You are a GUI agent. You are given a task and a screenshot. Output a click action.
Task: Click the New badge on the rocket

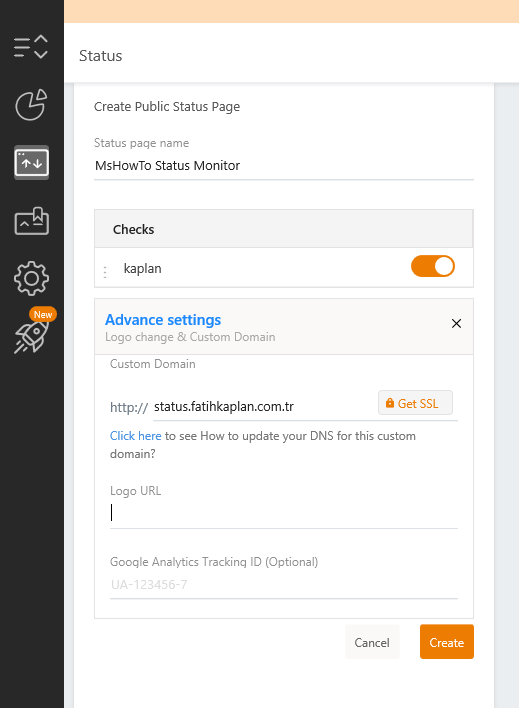click(x=43, y=315)
